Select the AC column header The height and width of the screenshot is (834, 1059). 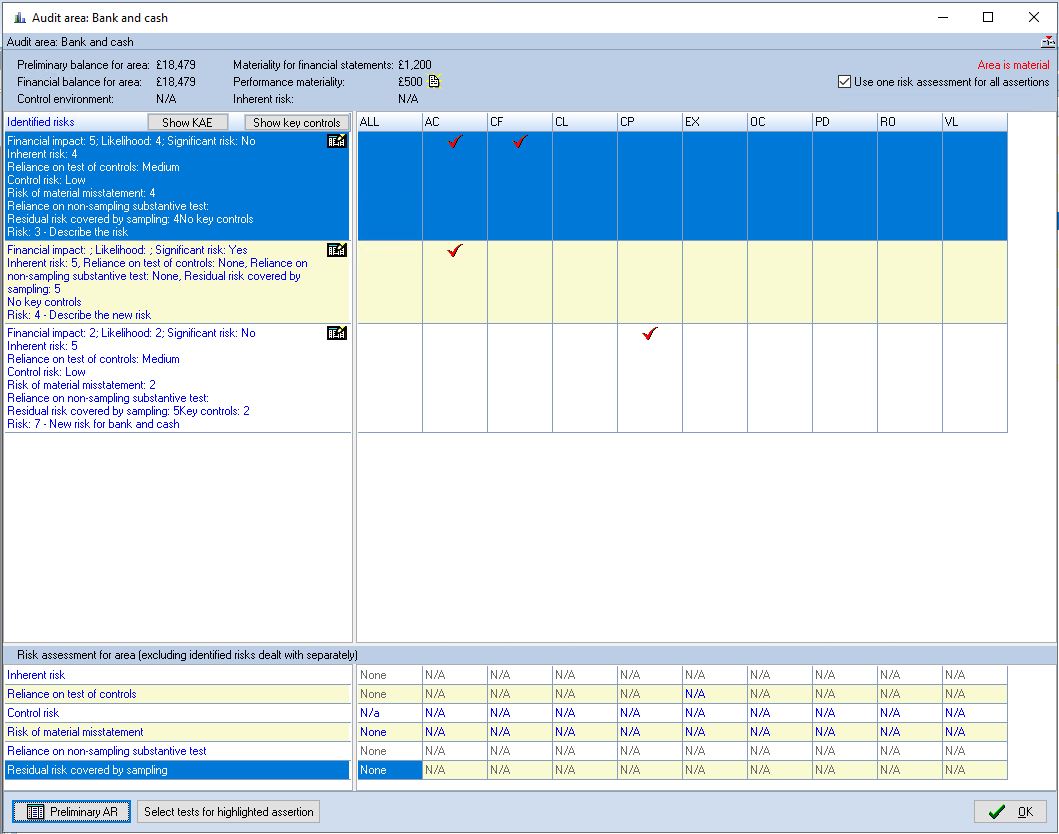[x=455, y=122]
